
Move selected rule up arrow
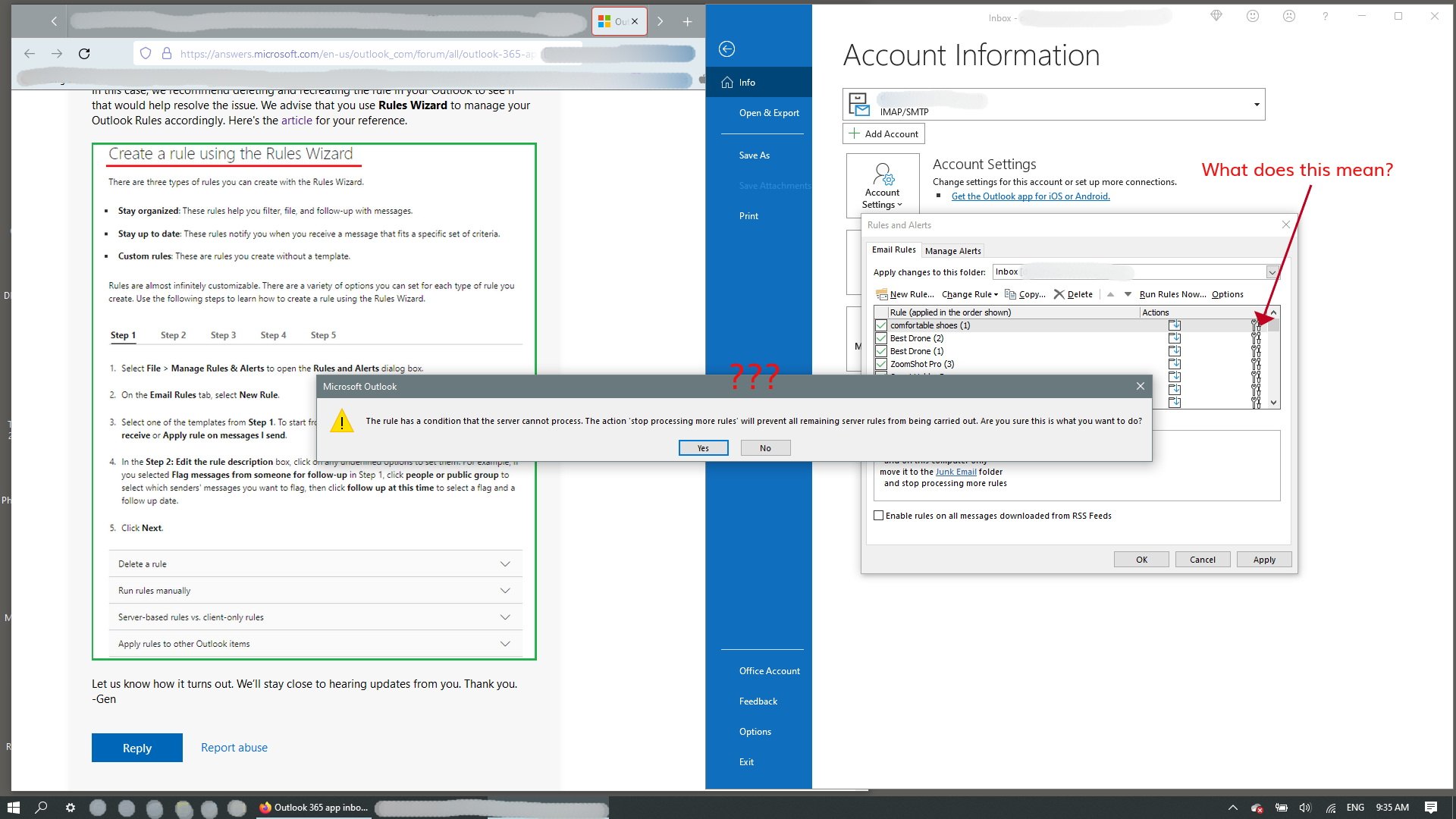coord(1110,294)
